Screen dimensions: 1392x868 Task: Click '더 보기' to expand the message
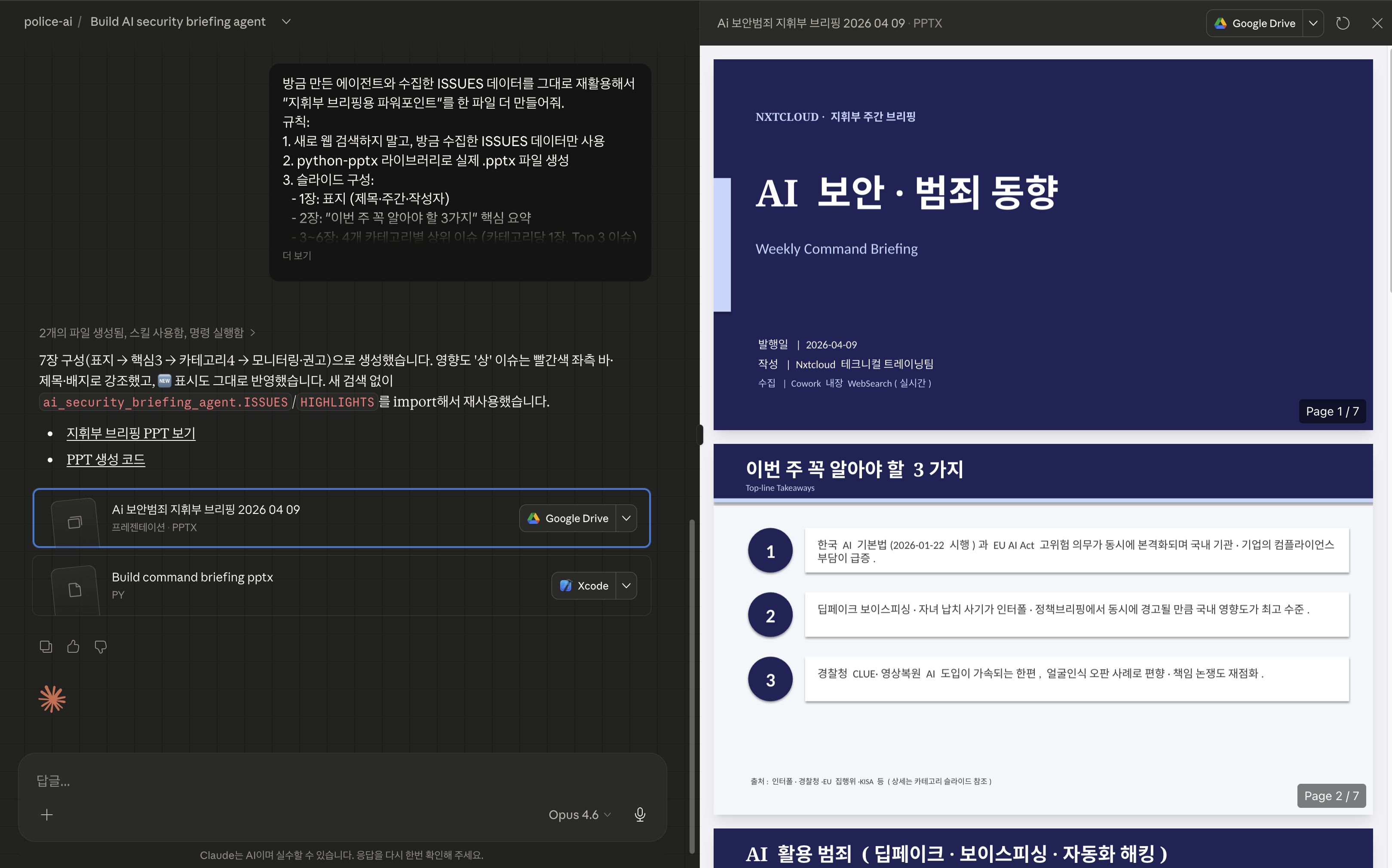[x=297, y=256]
